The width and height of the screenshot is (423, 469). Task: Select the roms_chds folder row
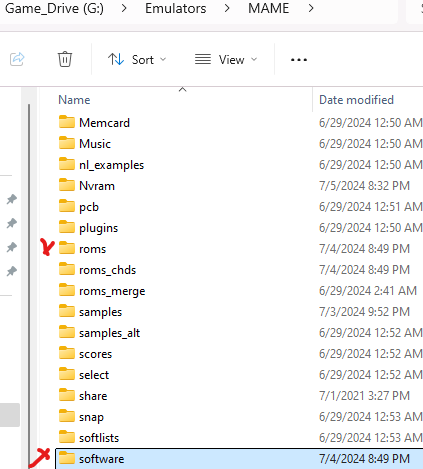[239, 269]
